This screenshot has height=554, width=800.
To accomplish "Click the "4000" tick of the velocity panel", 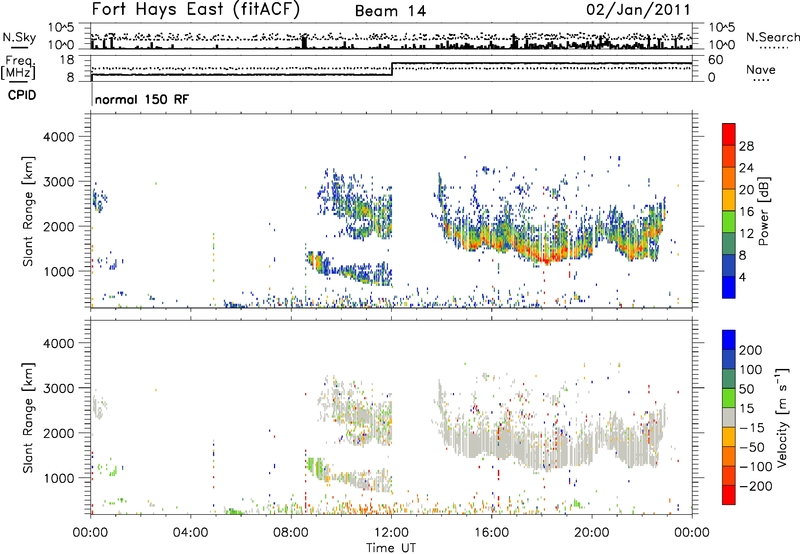I will [58, 343].
